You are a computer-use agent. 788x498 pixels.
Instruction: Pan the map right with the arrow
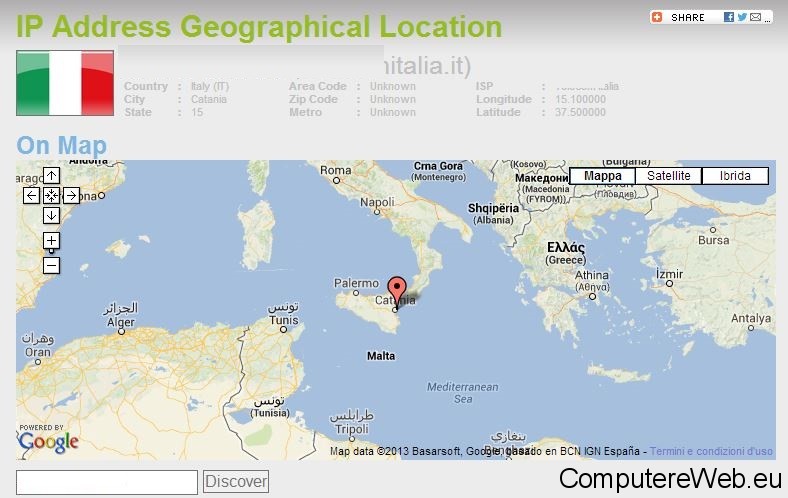[x=71, y=195]
